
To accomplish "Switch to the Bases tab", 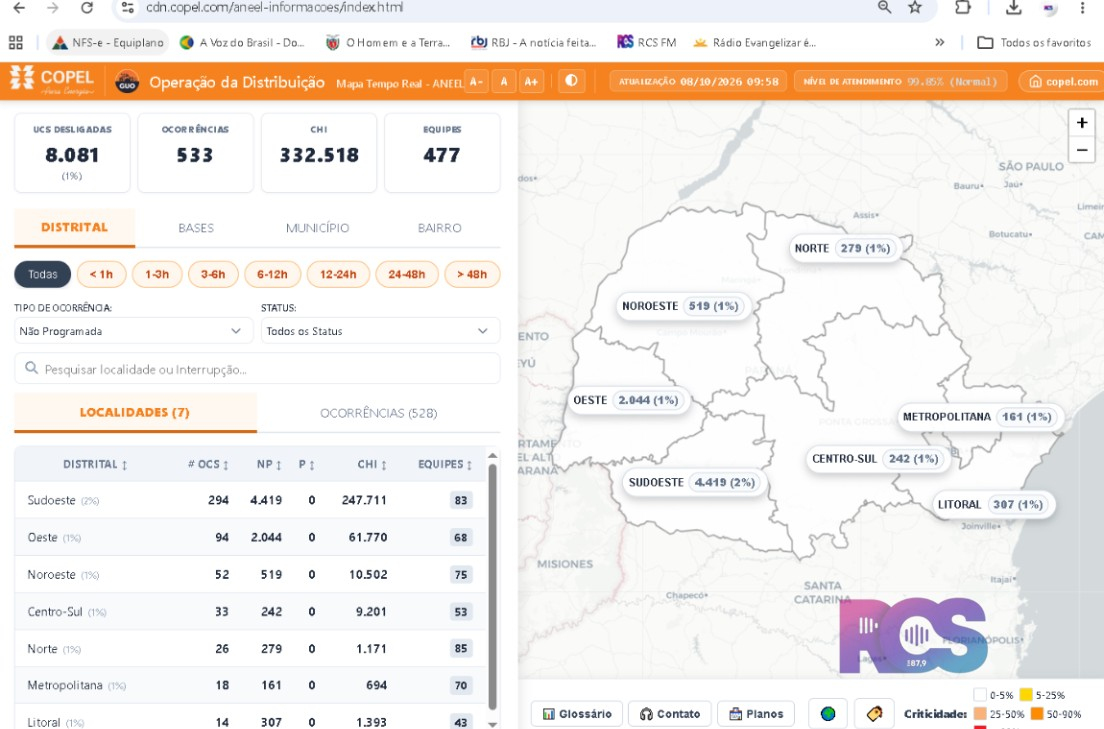I will [x=196, y=228].
